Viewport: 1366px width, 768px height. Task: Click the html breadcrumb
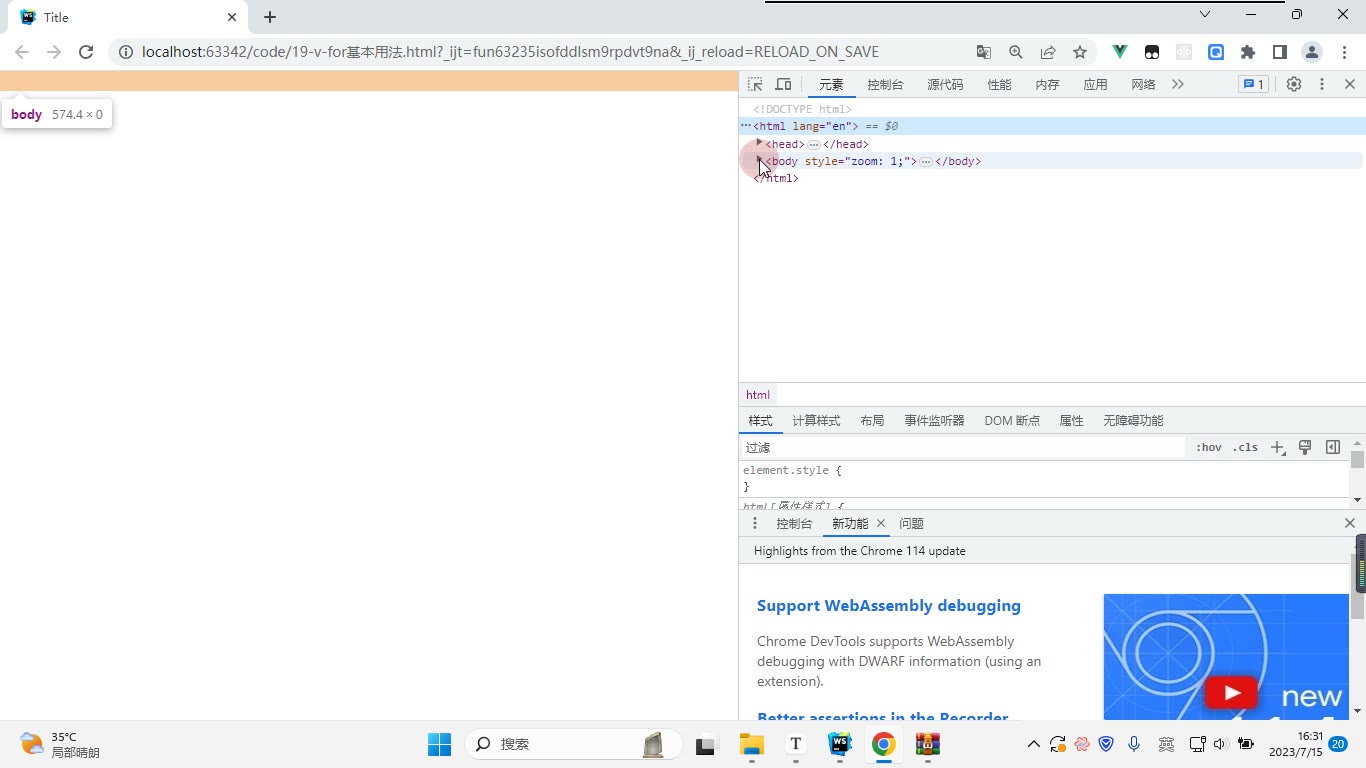pos(758,395)
